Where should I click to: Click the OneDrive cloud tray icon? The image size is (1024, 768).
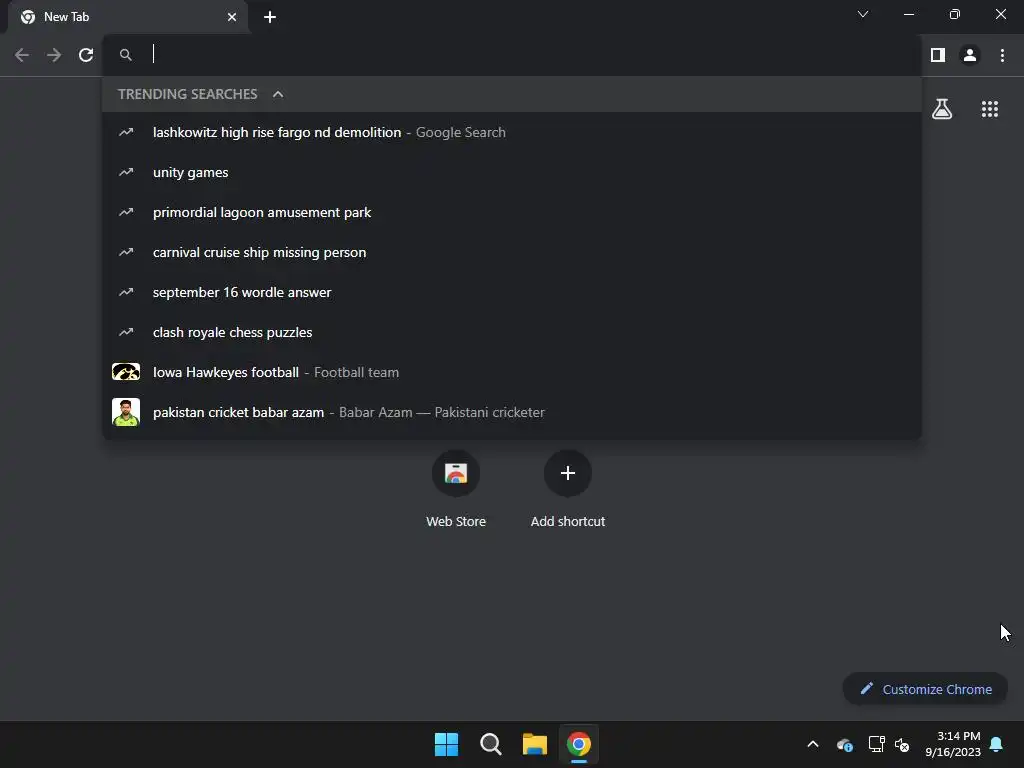[x=844, y=744]
